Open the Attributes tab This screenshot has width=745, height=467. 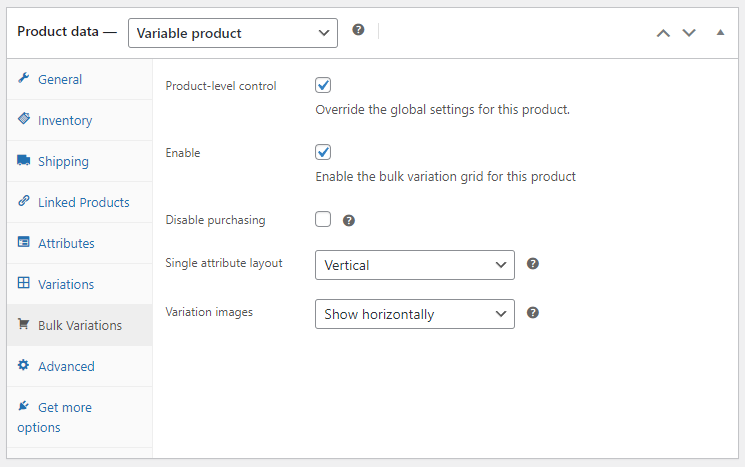80,243
